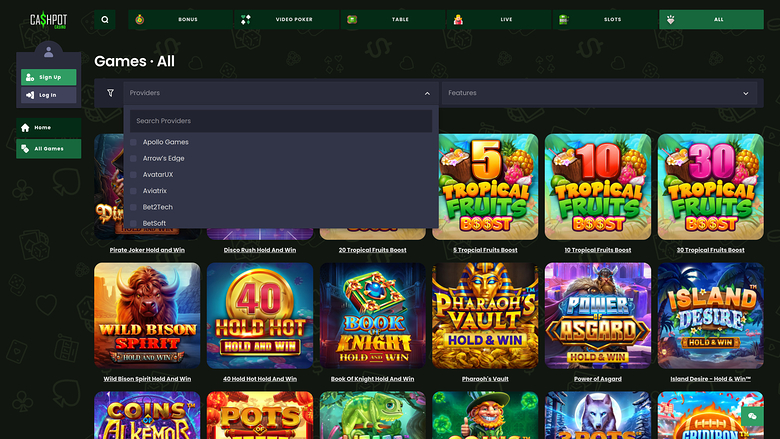Click the Power of Asgard game thumbnail
780x439 pixels.
598,316
